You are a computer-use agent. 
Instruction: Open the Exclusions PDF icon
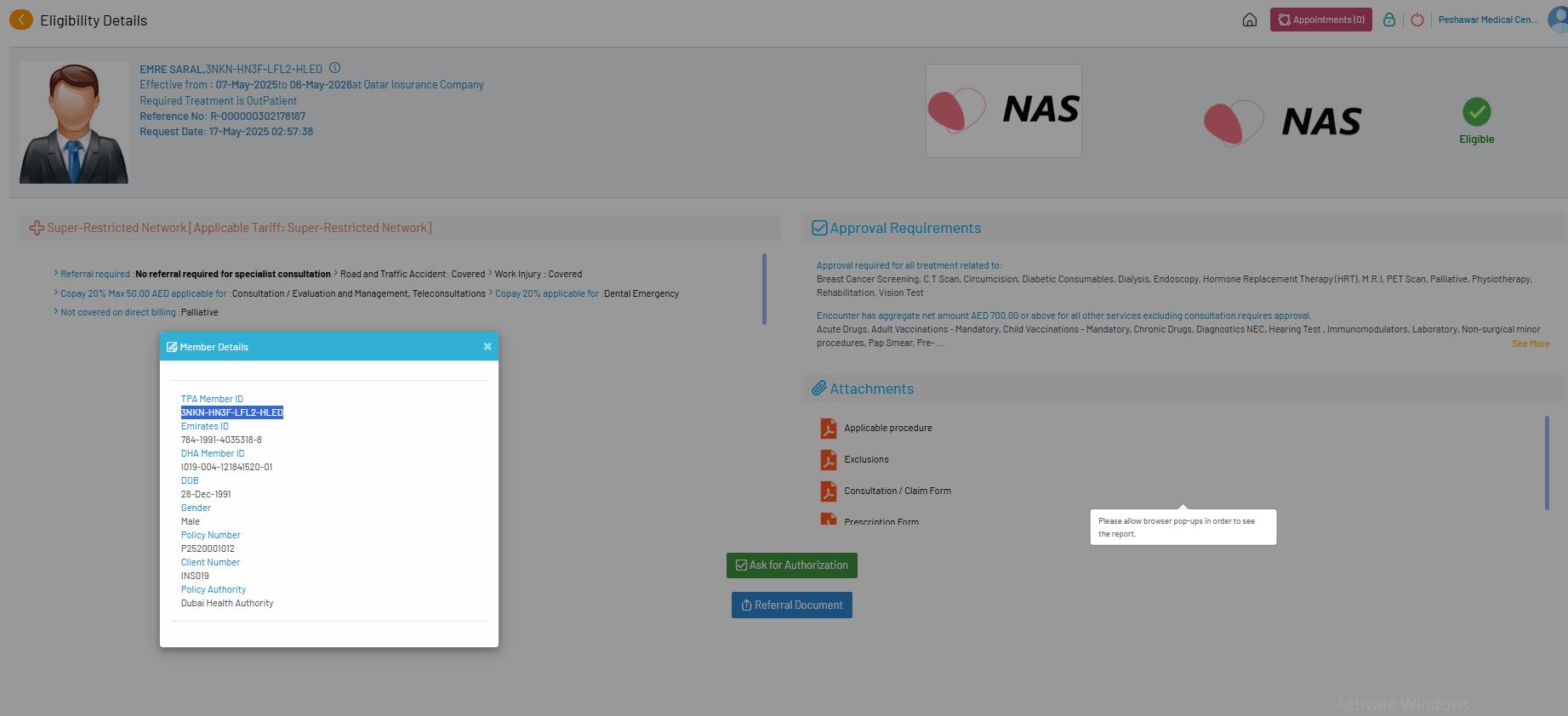click(x=828, y=460)
